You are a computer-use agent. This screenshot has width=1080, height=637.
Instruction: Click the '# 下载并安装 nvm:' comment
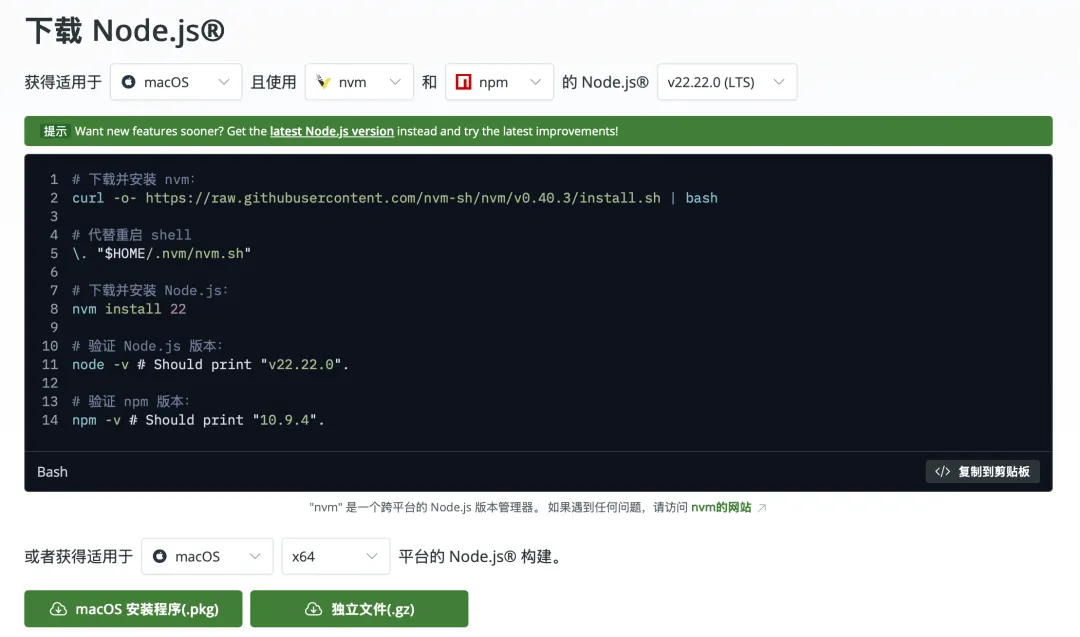coord(134,180)
